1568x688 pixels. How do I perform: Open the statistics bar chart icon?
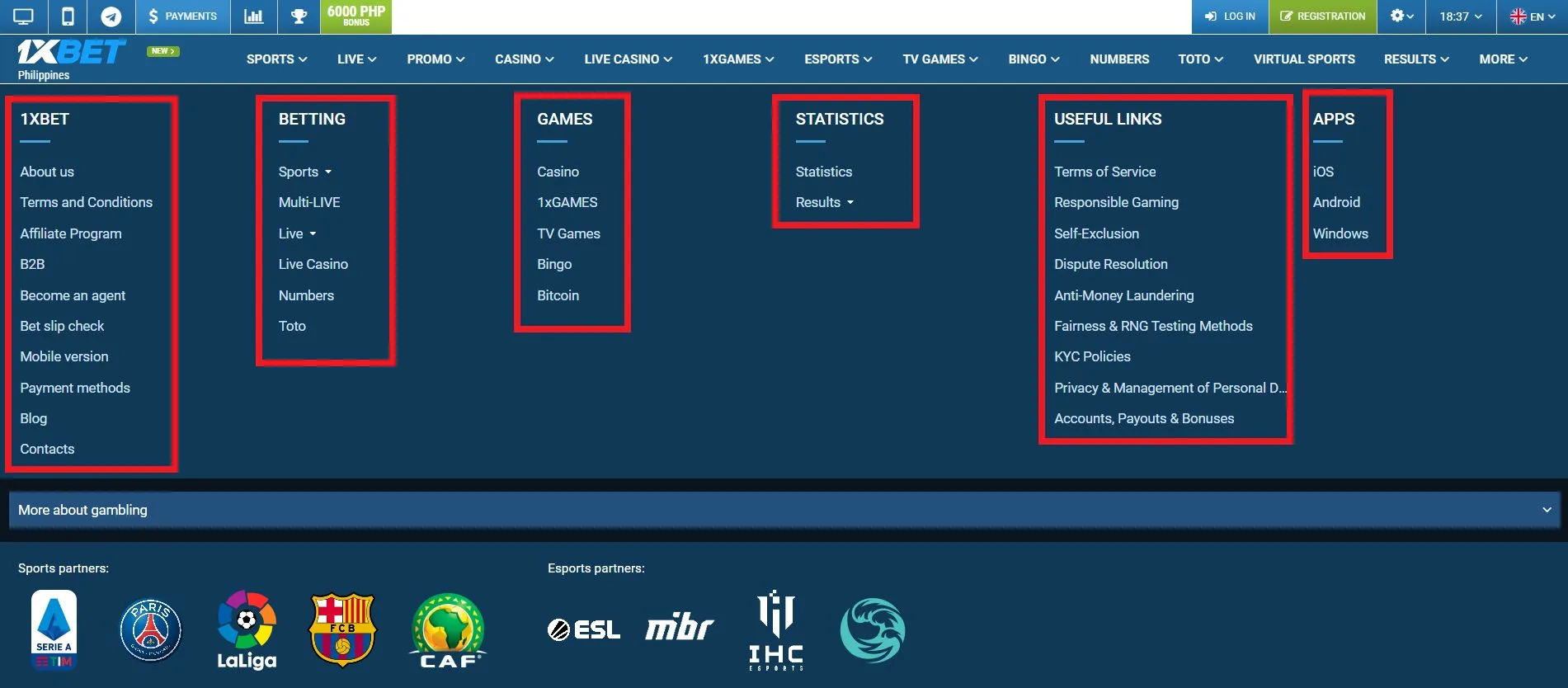tap(253, 16)
